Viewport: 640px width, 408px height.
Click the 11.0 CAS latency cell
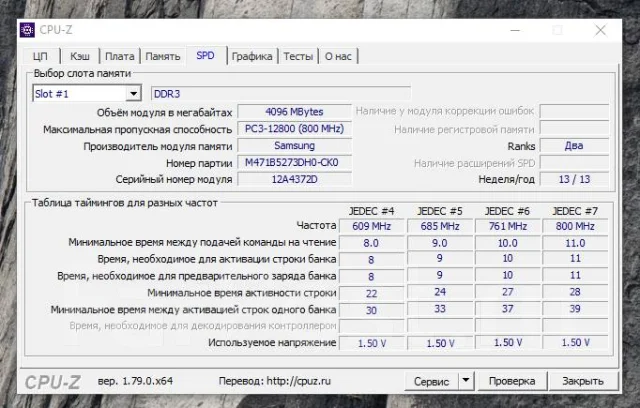click(x=575, y=243)
